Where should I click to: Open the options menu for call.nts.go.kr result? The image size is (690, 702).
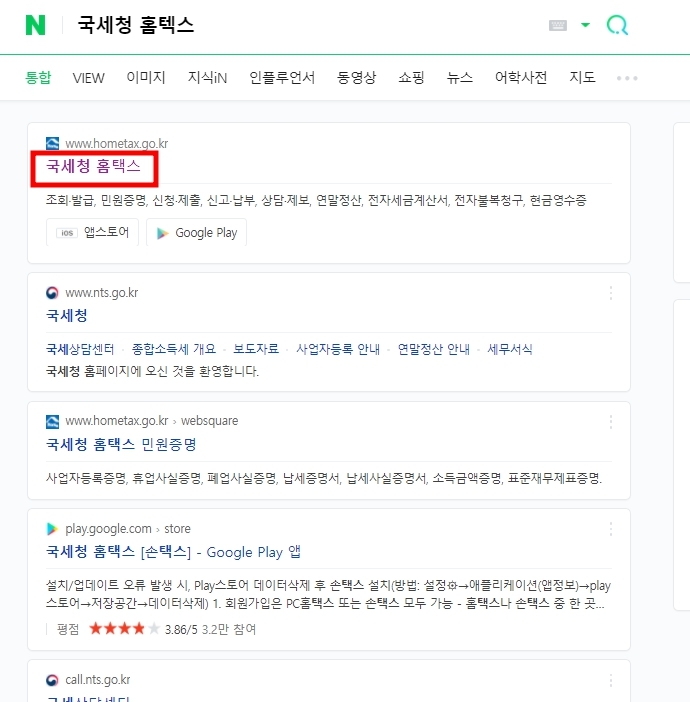click(611, 681)
